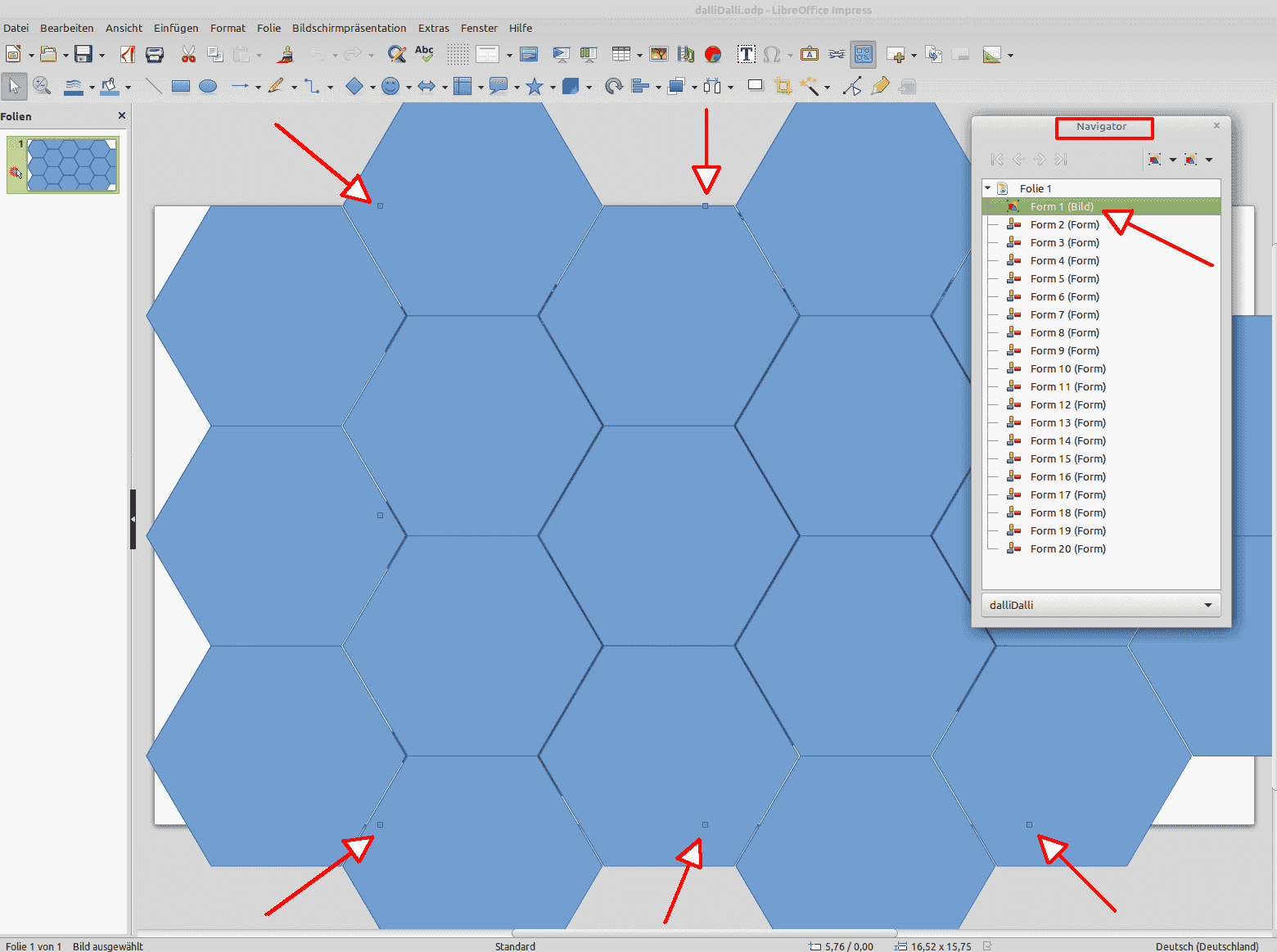
Task: Open Symbol Shapes smiley dropdown
Action: click(x=408, y=87)
